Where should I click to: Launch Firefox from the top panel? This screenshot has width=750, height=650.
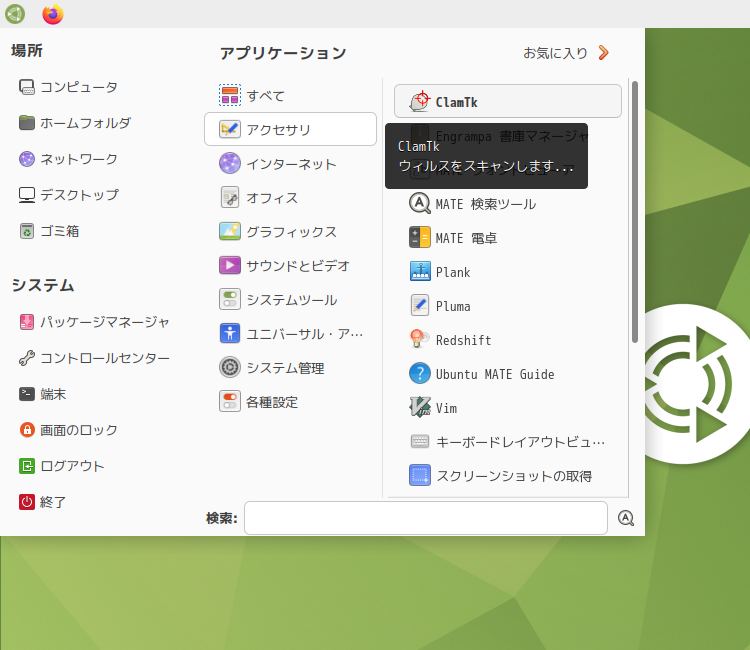pyautogui.click(x=53, y=14)
